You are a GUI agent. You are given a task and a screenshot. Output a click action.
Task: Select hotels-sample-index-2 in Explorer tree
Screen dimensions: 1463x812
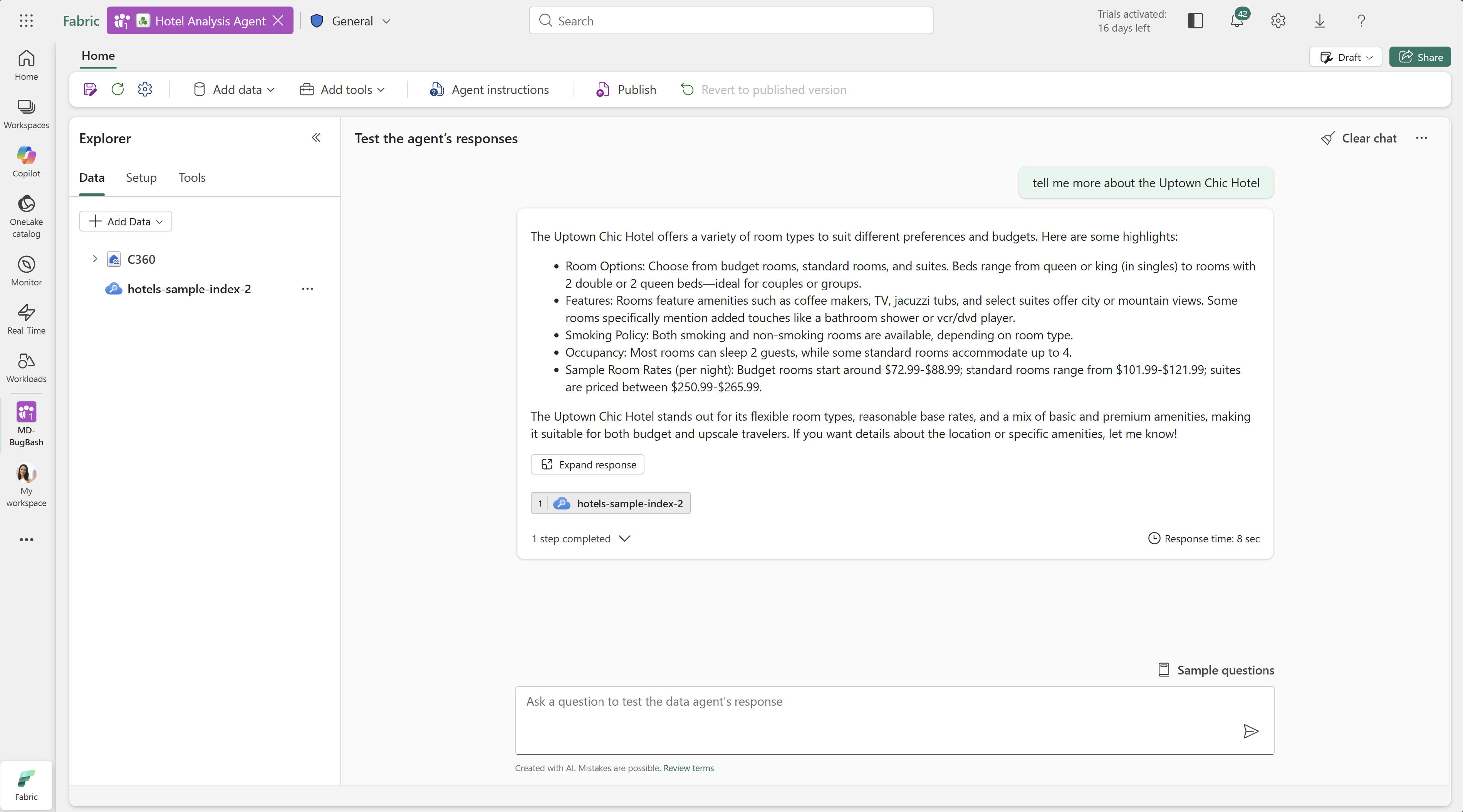tap(189, 289)
